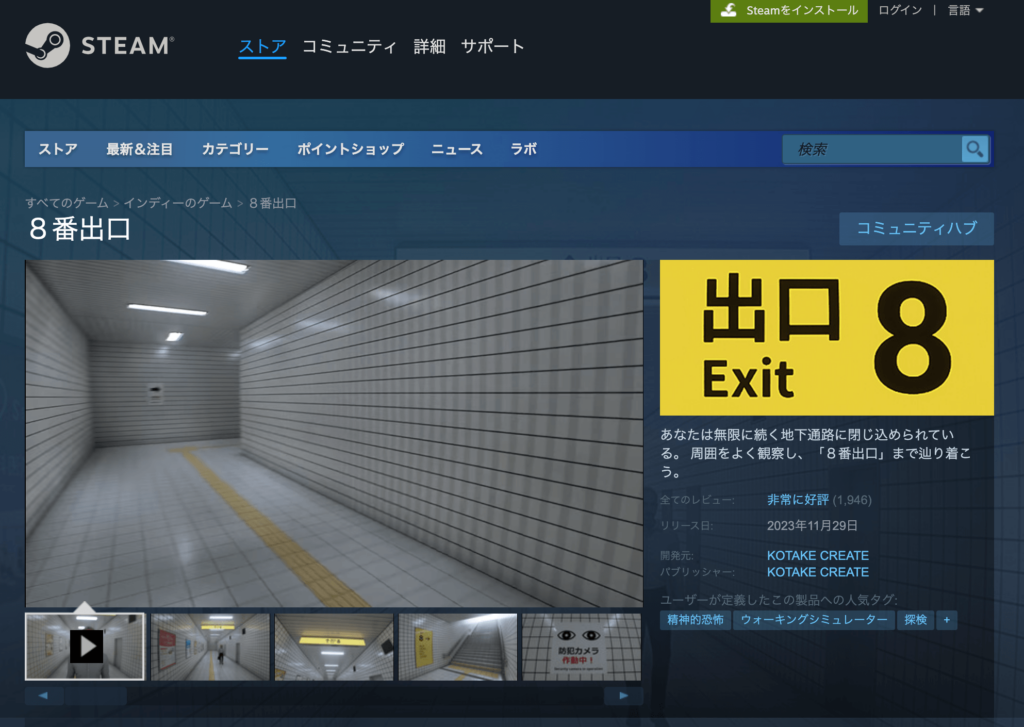Follow the すべてのゲーム breadcrumb

[67, 203]
